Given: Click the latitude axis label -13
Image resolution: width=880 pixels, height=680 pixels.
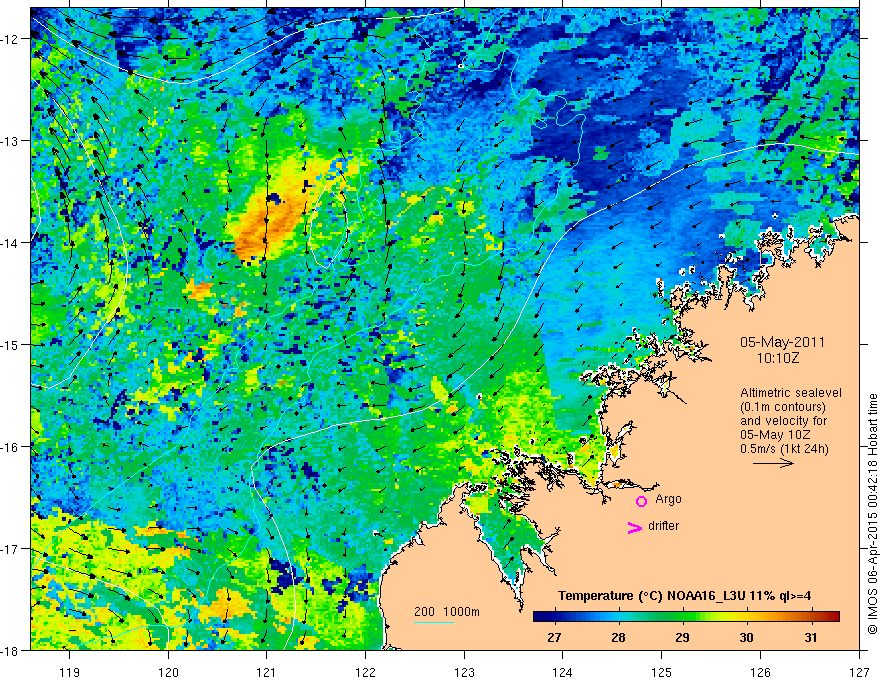Looking at the screenshot, I should 10,141.
